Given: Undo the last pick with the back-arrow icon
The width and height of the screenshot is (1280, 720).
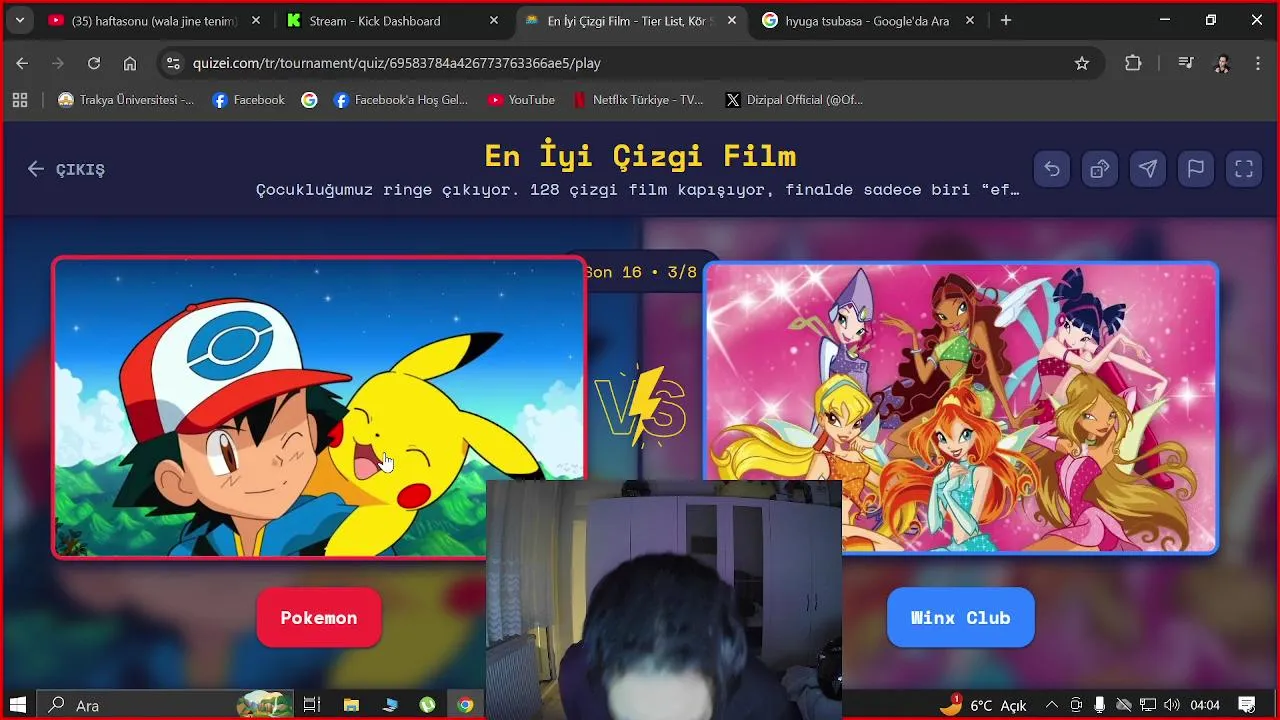Looking at the screenshot, I should 1052,169.
